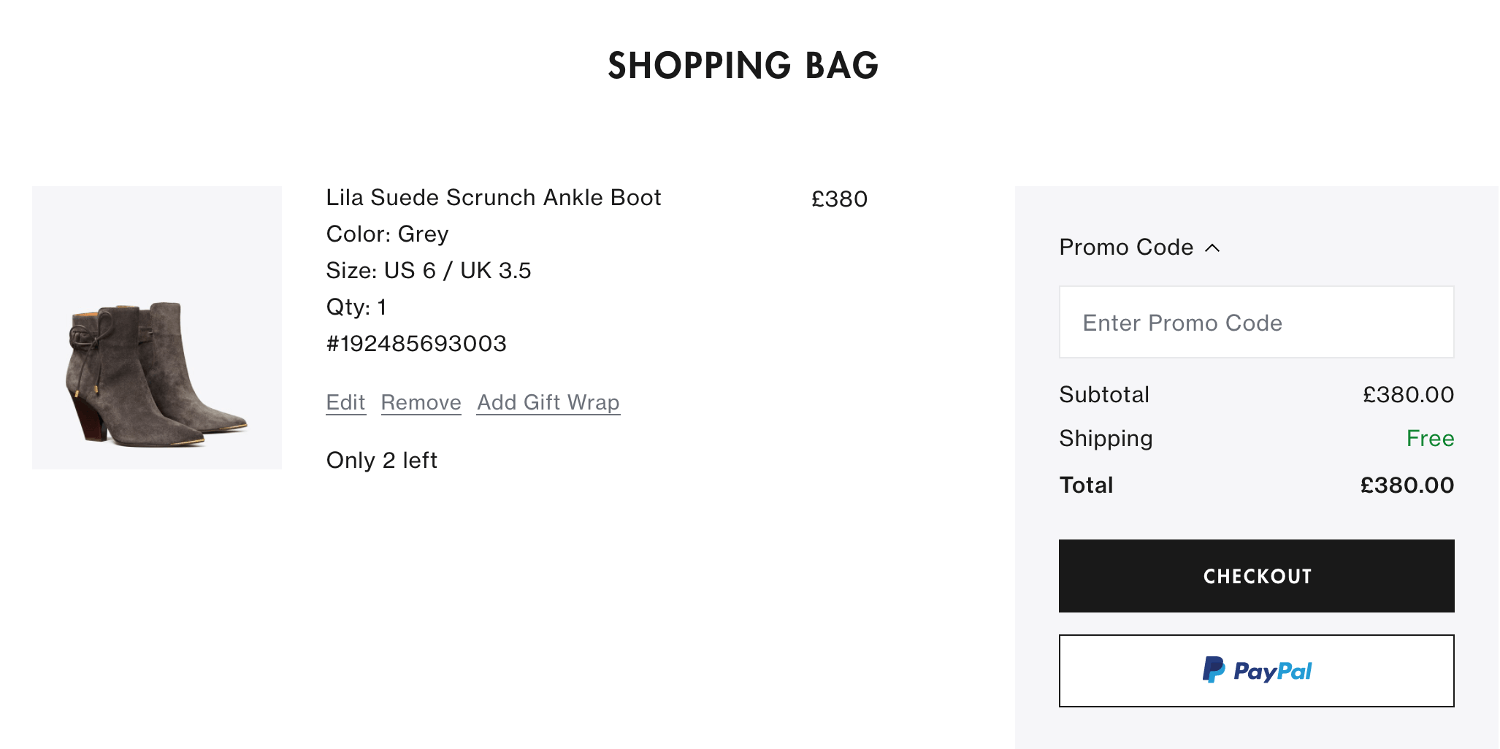Viewport: 1500px width, 749px height.
Task: Remove the ankle boot from bag
Action: 421,403
